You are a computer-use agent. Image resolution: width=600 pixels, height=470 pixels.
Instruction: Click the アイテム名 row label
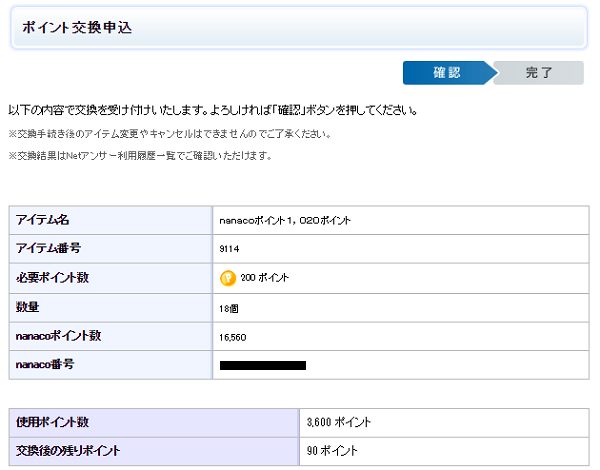tap(42, 220)
